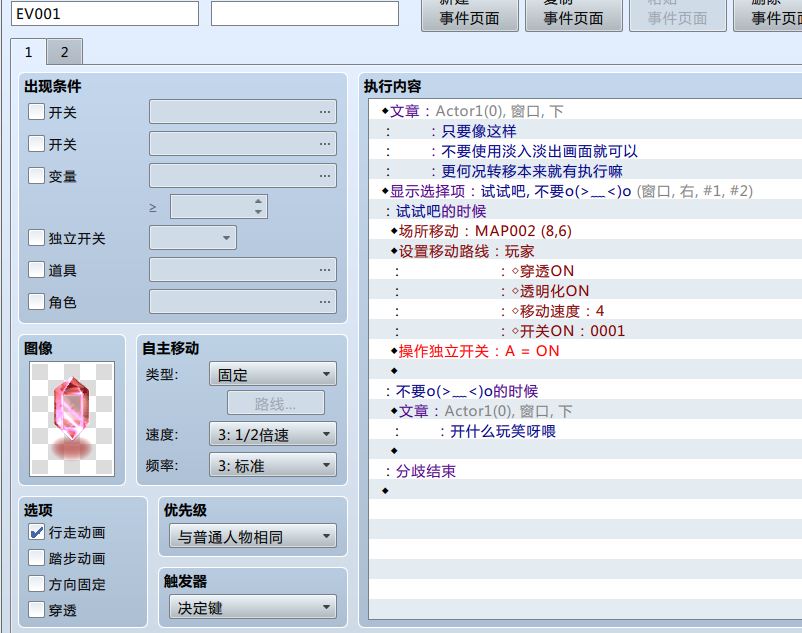
Task: Open the 触发器 dropdown showing 决定键
Action: click(x=253, y=607)
